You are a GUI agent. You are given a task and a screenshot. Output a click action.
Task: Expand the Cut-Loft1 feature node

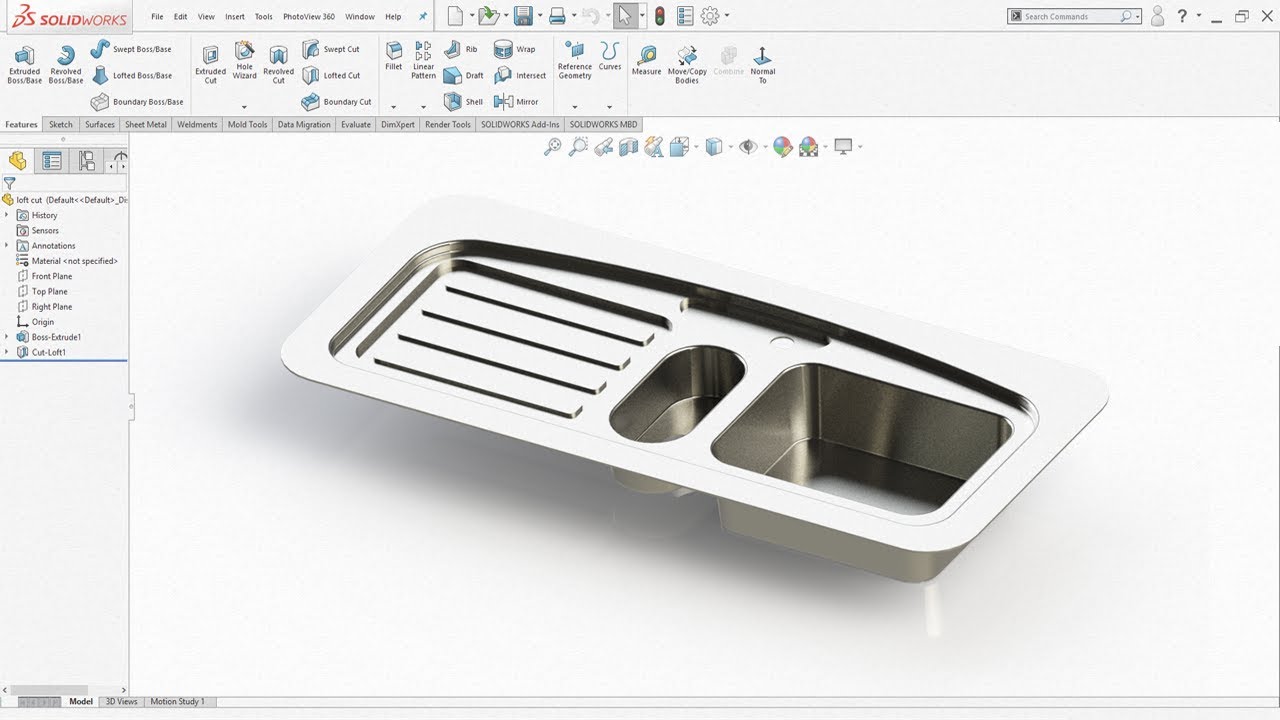[7, 352]
